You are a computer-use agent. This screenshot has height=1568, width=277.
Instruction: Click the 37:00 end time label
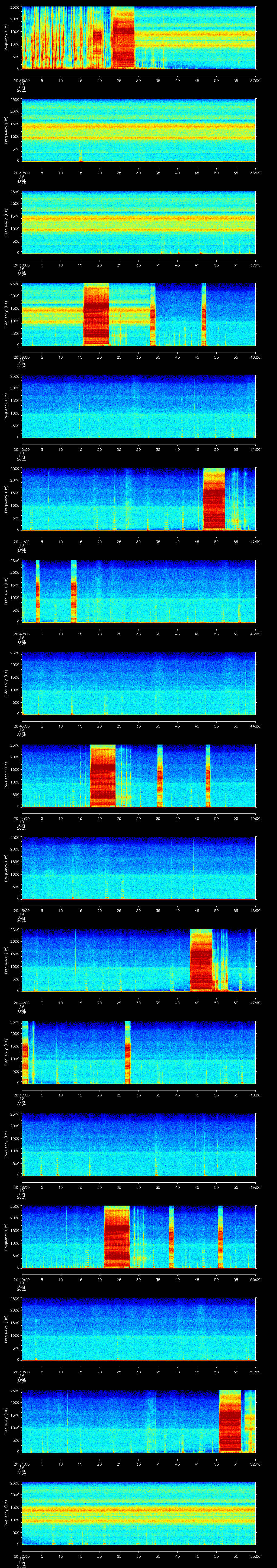[x=255, y=80]
